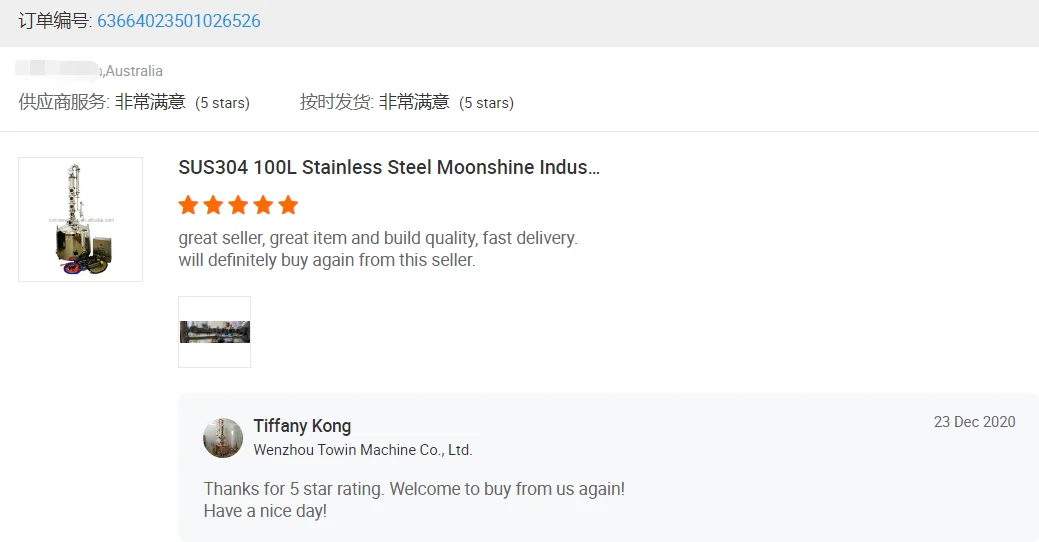Click the 订单编号 label

55,21
